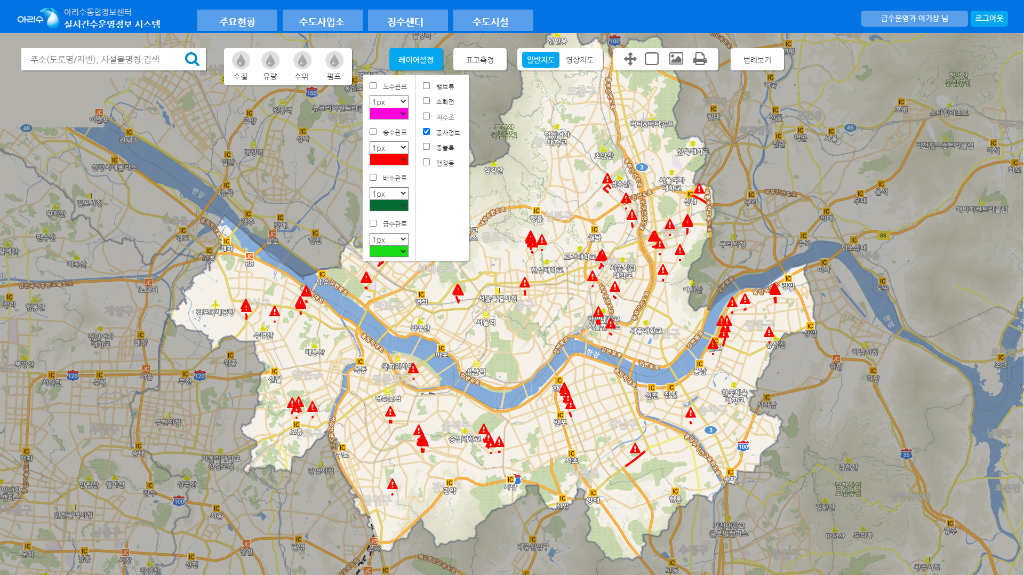Open the bright green color picker for 급수관로
This screenshot has width=1024, height=575.
(x=389, y=251)
